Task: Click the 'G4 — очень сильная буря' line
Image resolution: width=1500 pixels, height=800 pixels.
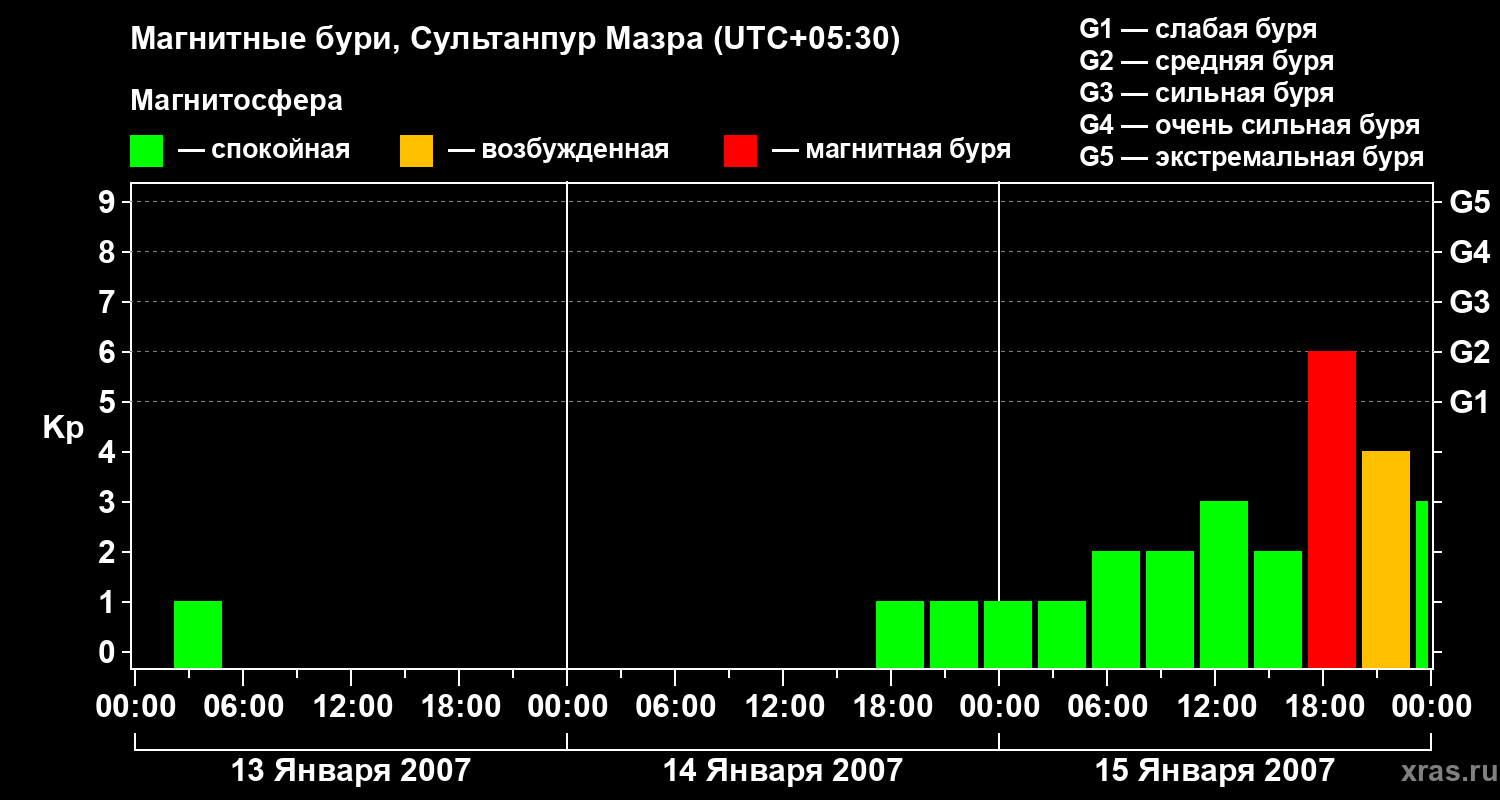Action: pos(1250,125)
